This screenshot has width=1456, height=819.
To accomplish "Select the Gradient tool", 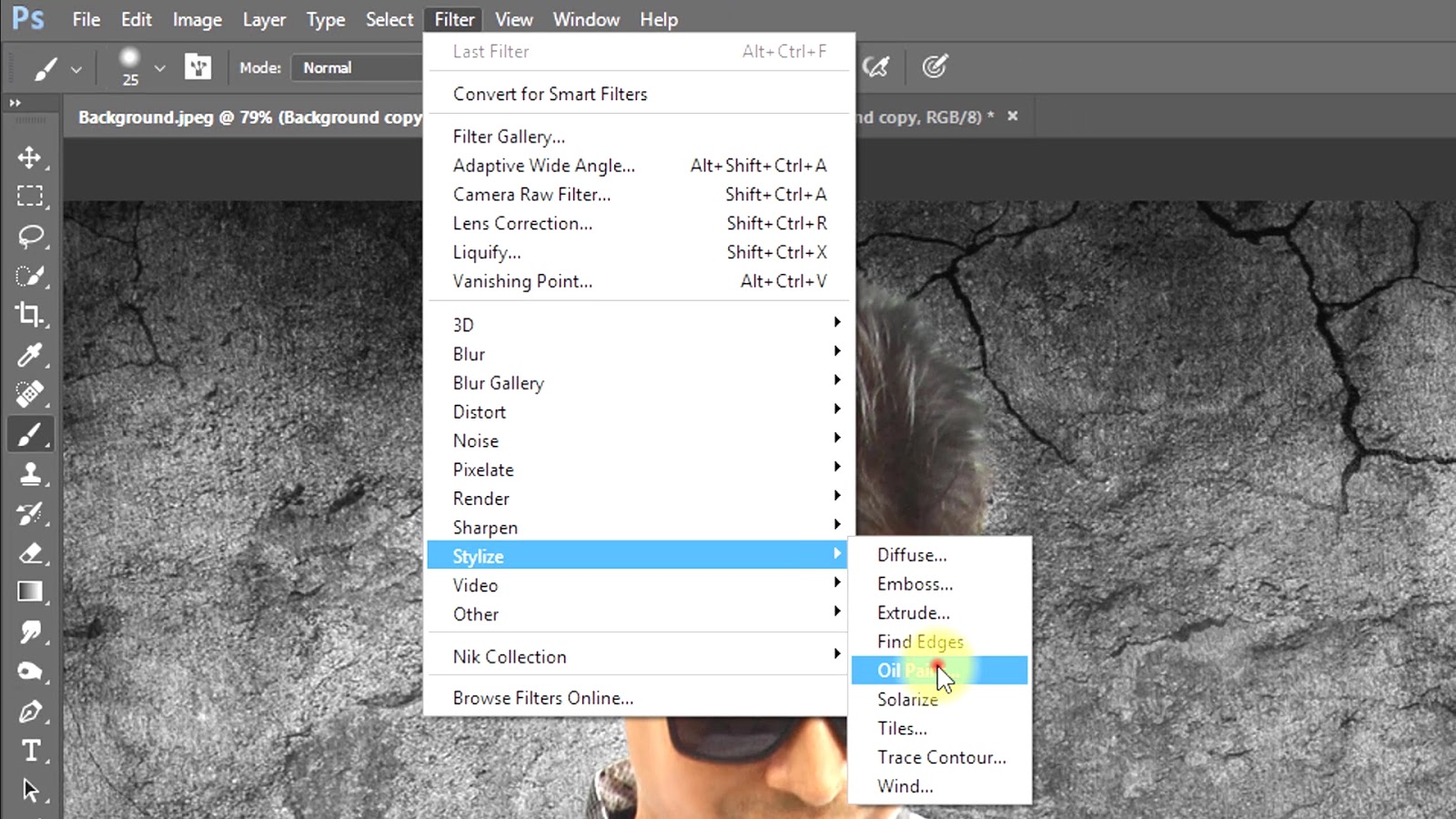I will point(29,592).
